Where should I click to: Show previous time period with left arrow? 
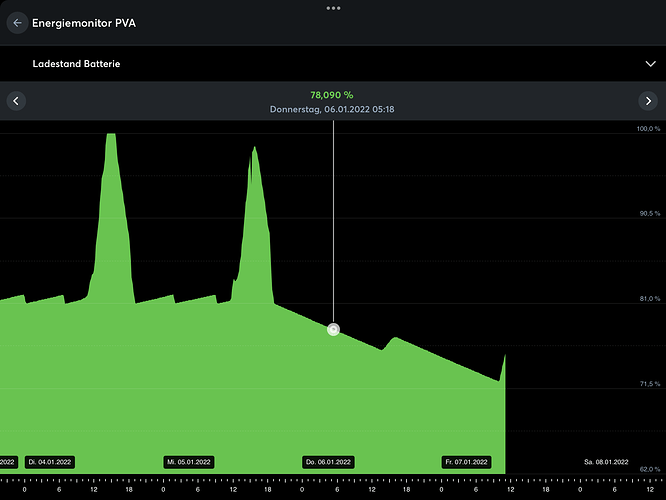point(16,101)
